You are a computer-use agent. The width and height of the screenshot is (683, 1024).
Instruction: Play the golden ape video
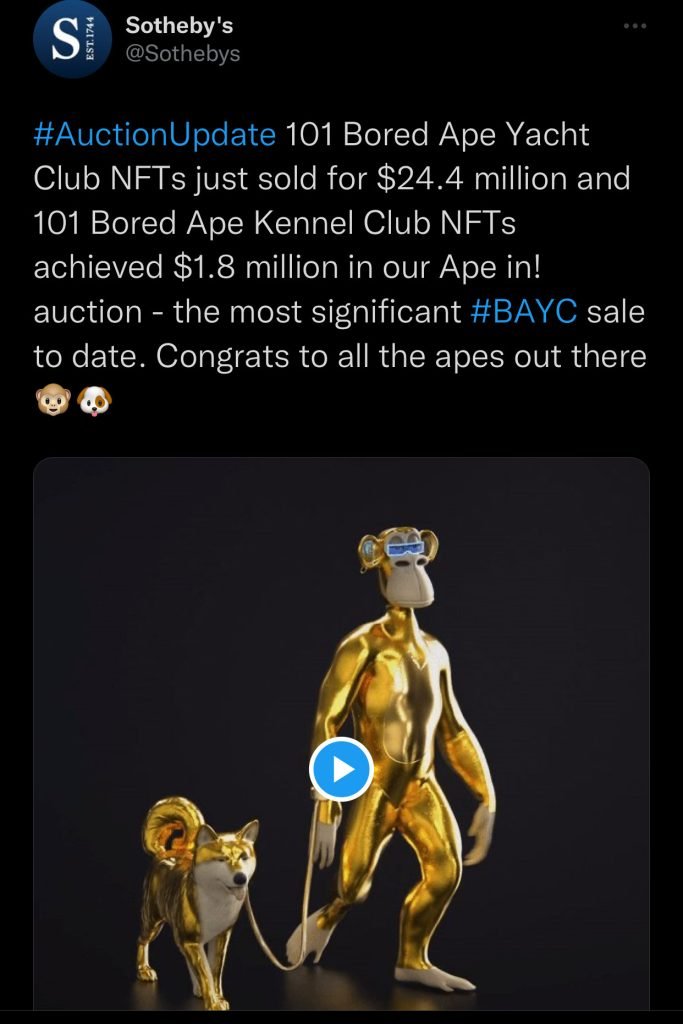[341, 769]
